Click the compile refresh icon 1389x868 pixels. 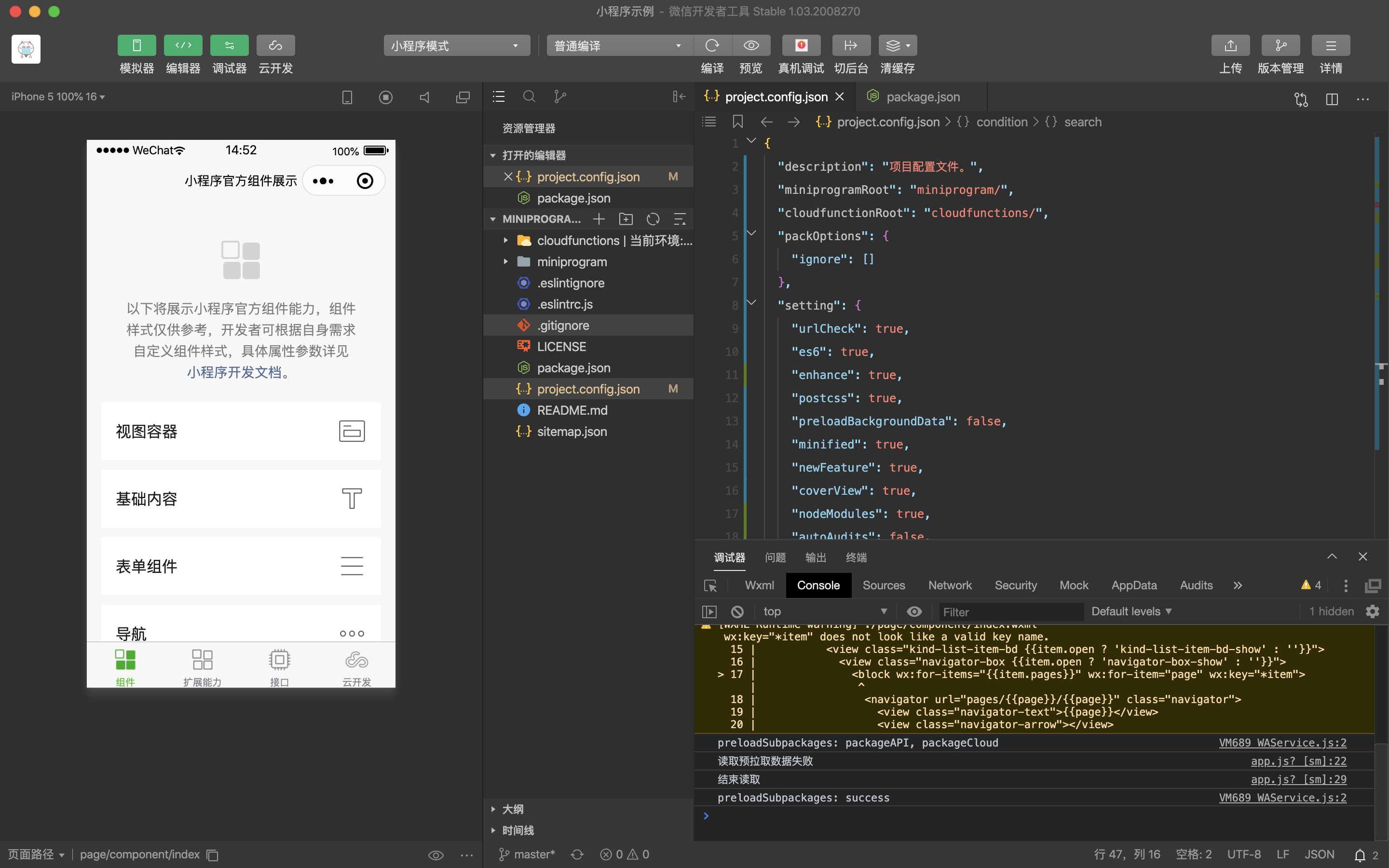point(712,45)
